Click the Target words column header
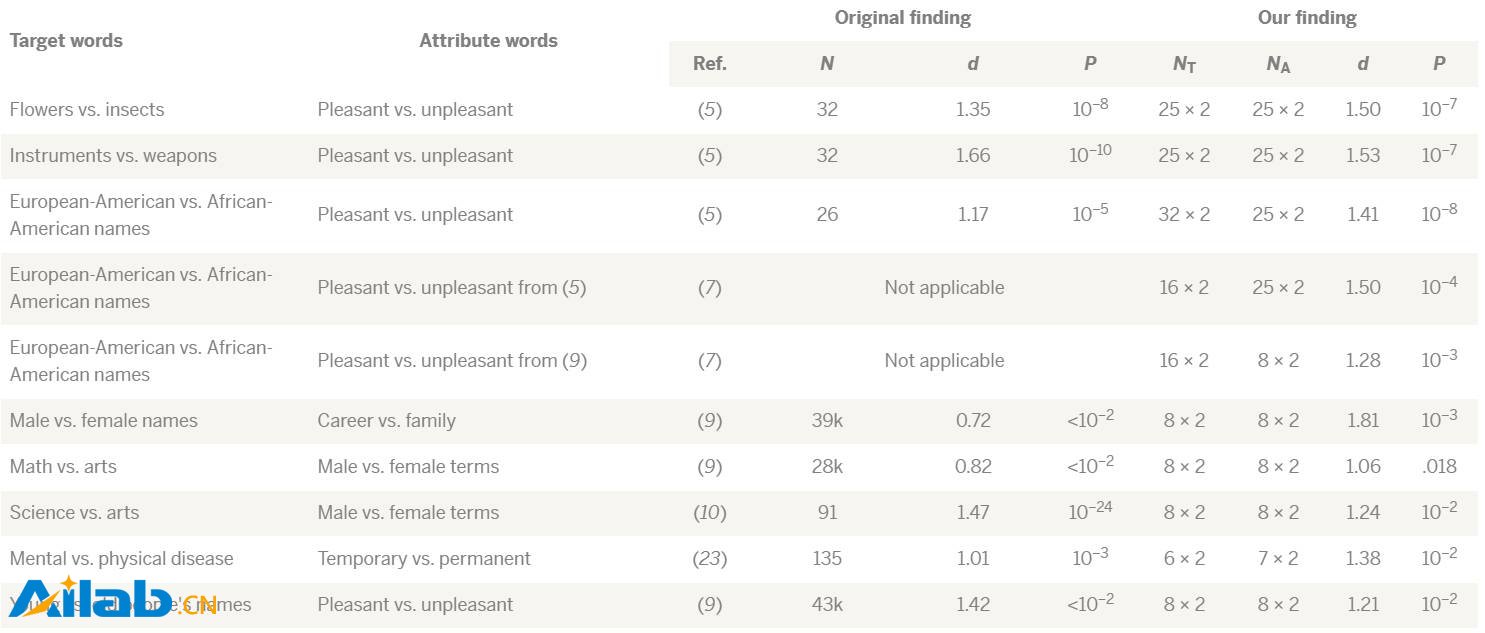The width and height of the screenshot is (1485, 633). click(x=66, y=41)
